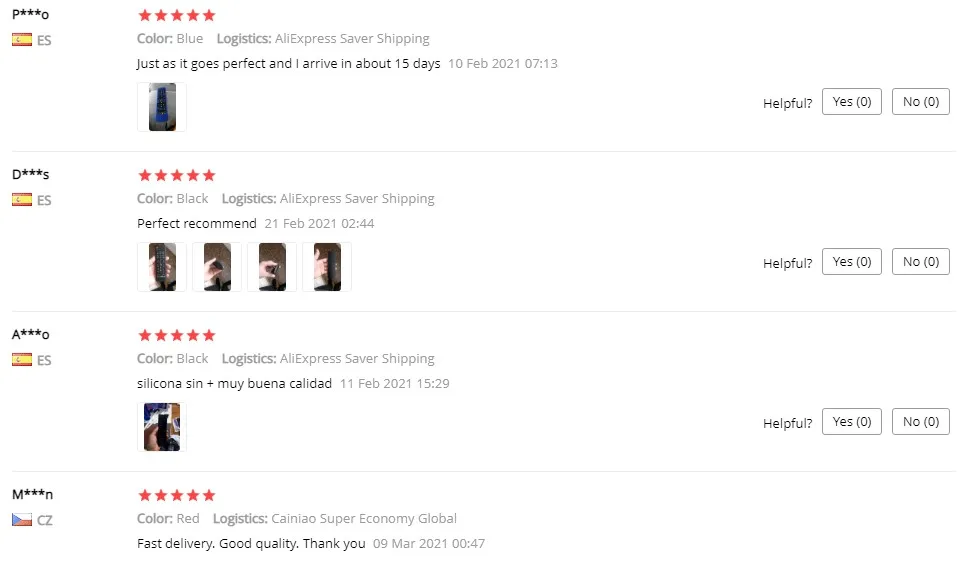Mark D***s's review as helpful Yes
The width and height of the screenshot is (967, 567).
(x=852, y=262)
